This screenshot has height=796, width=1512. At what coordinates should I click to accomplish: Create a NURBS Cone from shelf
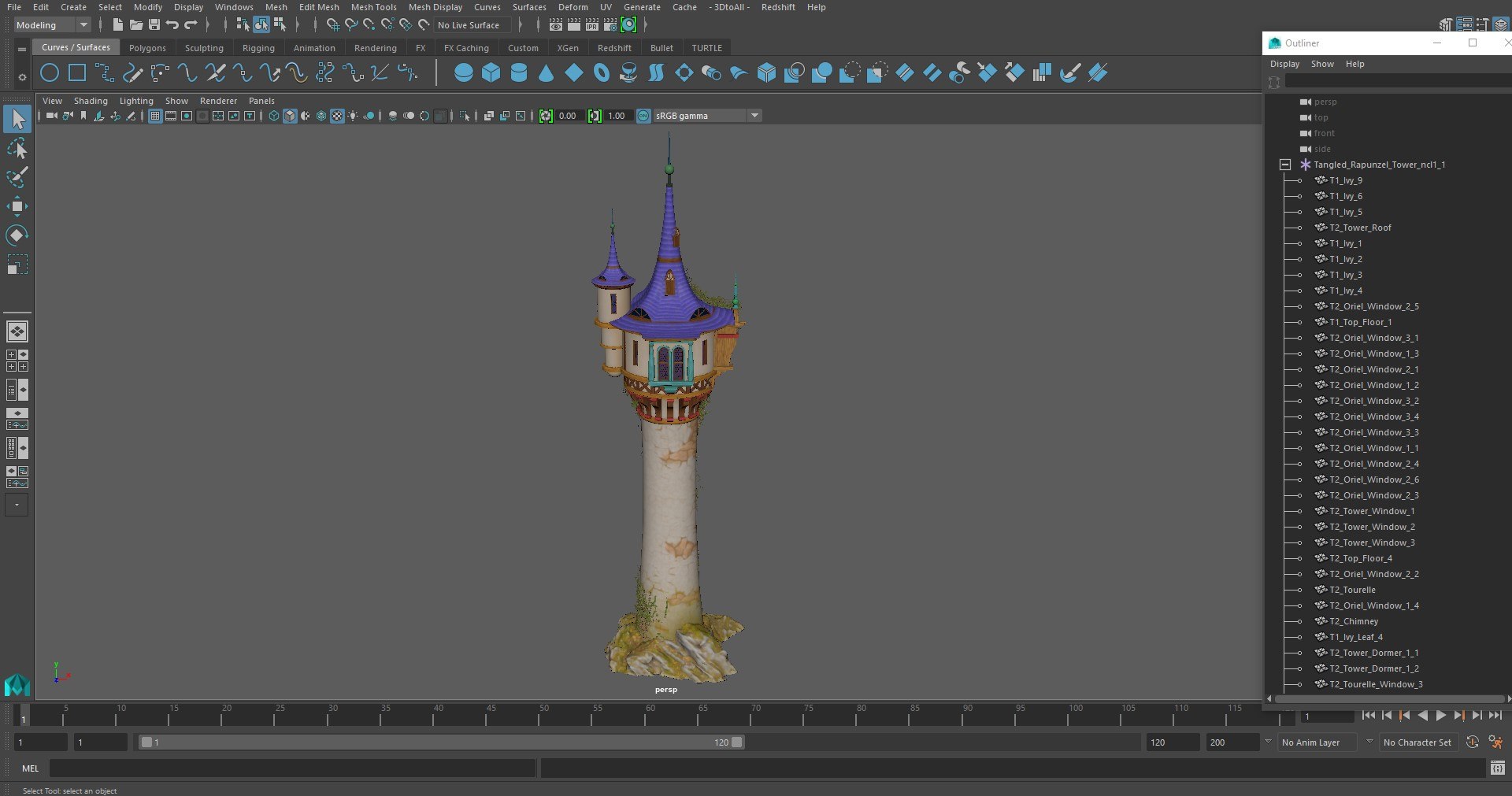point(547,73)
